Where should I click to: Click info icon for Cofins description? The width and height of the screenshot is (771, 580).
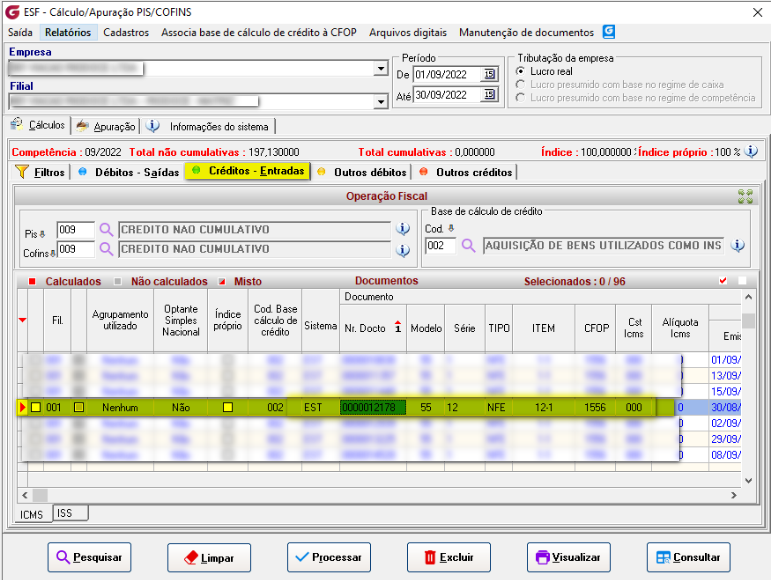point(403,250)
